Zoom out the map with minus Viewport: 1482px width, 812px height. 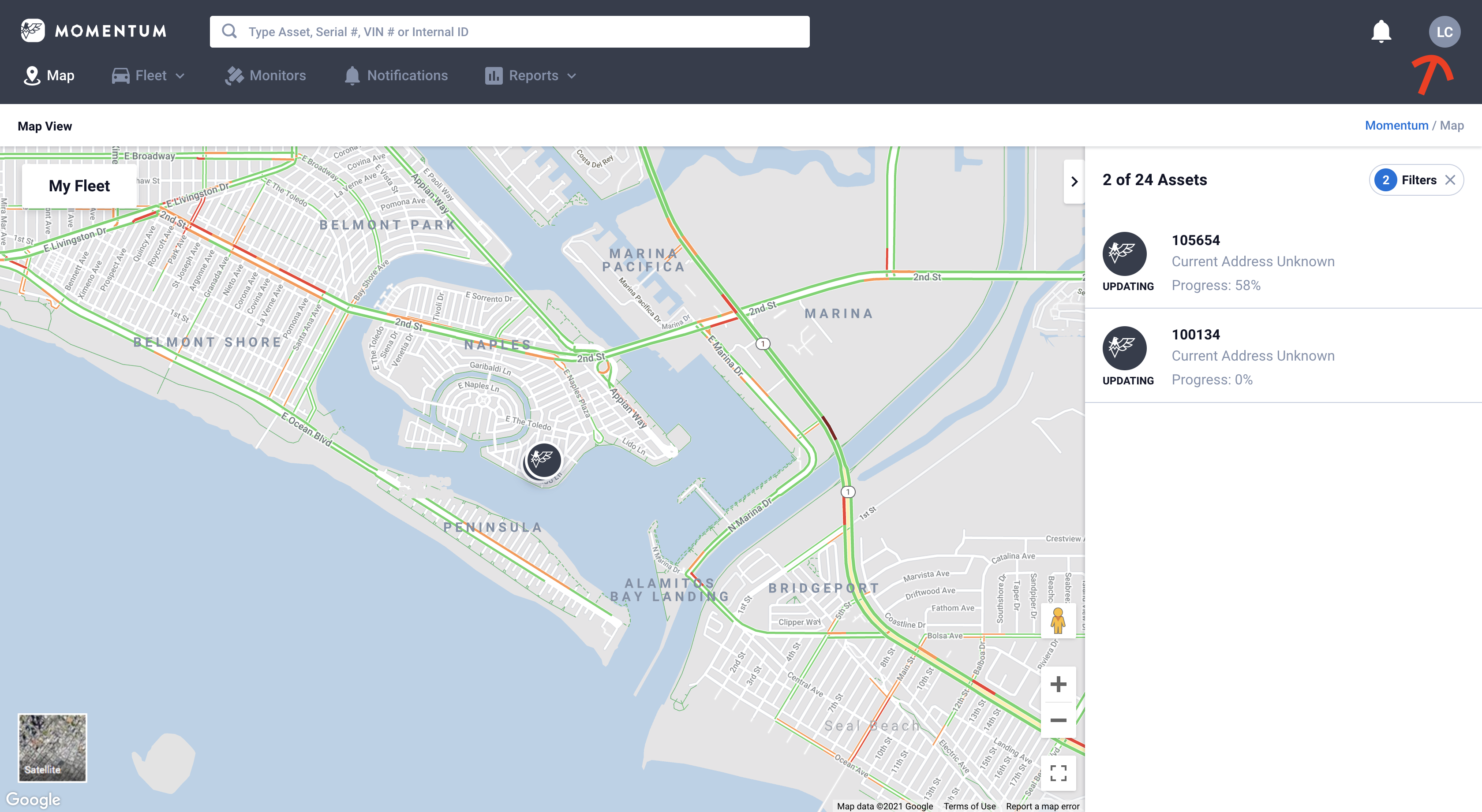pyautogui.click(x=1058, y=720)
